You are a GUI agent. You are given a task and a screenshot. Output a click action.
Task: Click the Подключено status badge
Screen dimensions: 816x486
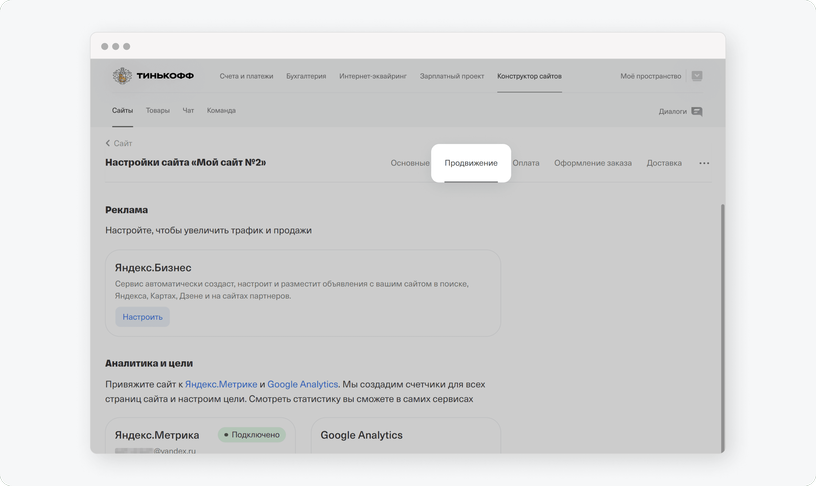[x=252, y=434]
